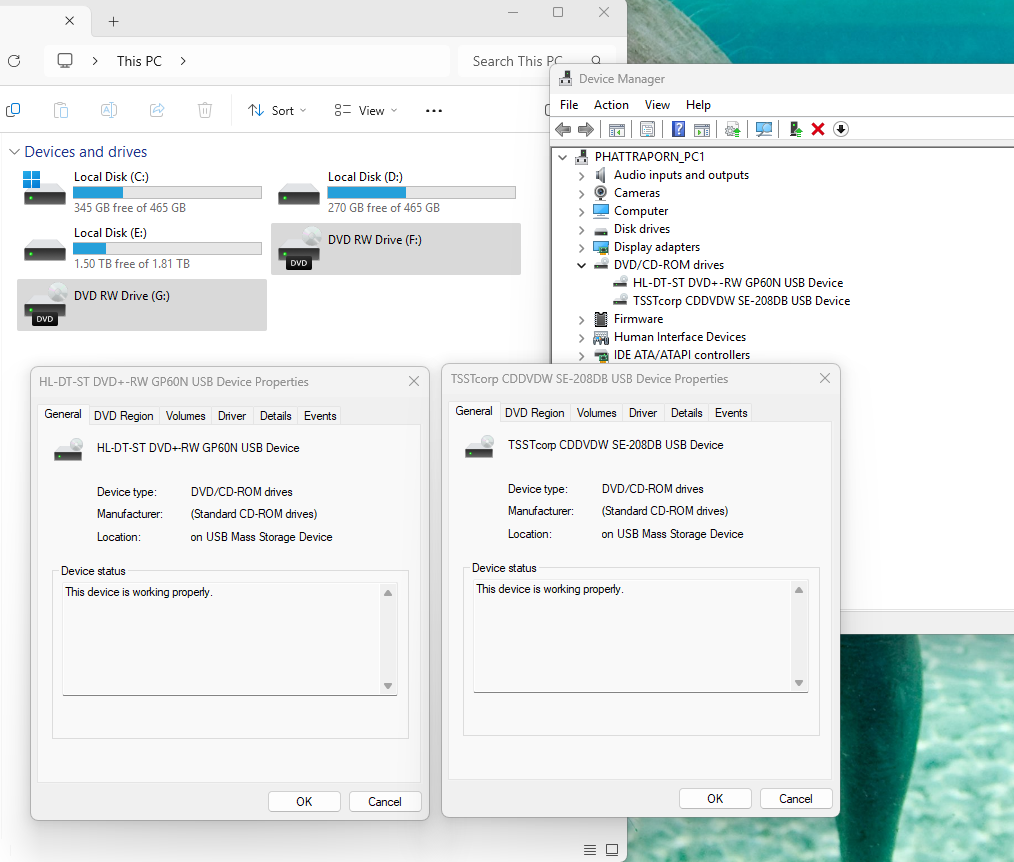Image resolution: width=1014 pixels, height=862 pixels.
Task: Click Cancel in TSSTcorp properties dialog
Action: [796, 799]
